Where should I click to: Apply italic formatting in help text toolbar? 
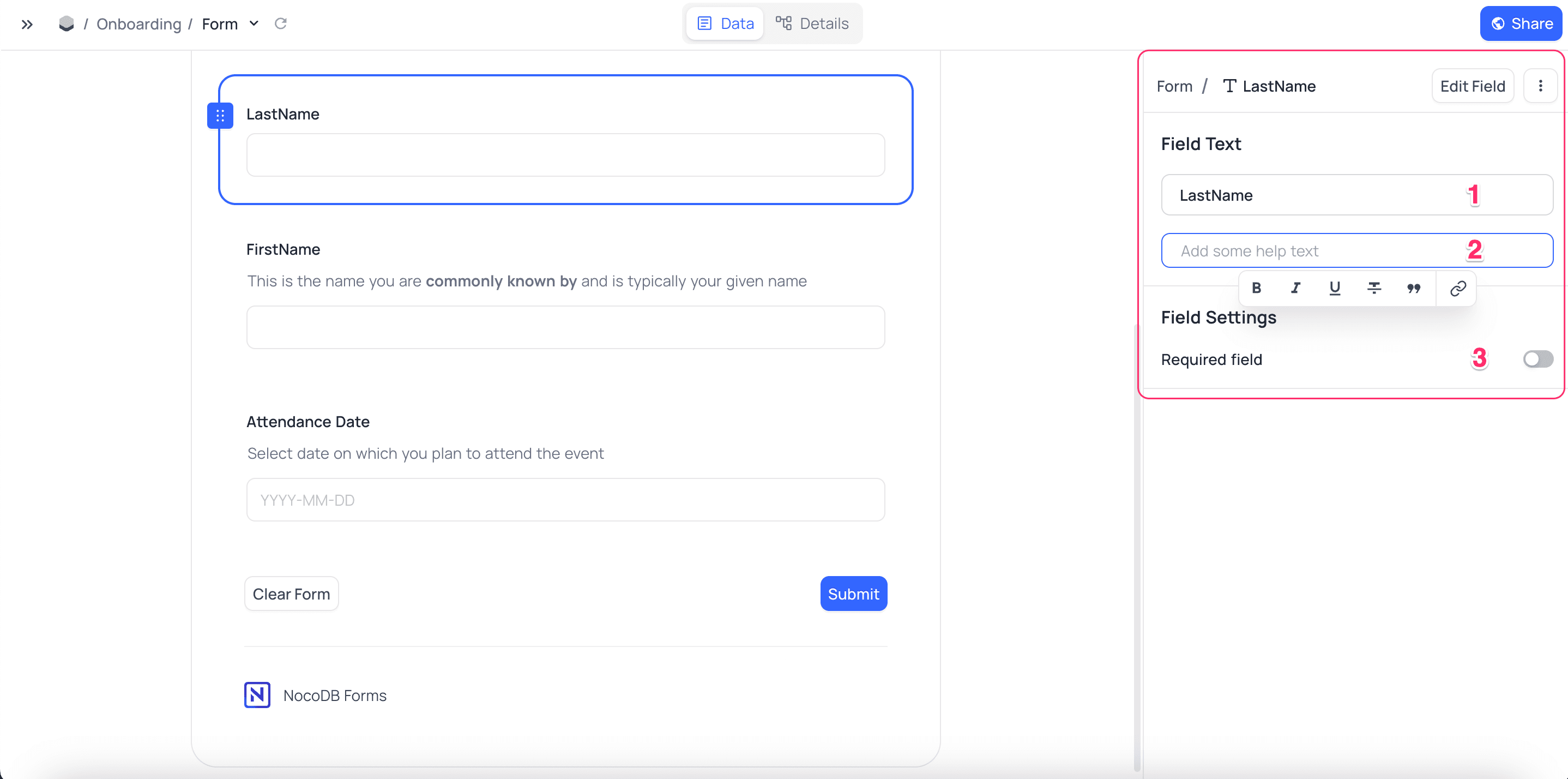(1295, 287)
